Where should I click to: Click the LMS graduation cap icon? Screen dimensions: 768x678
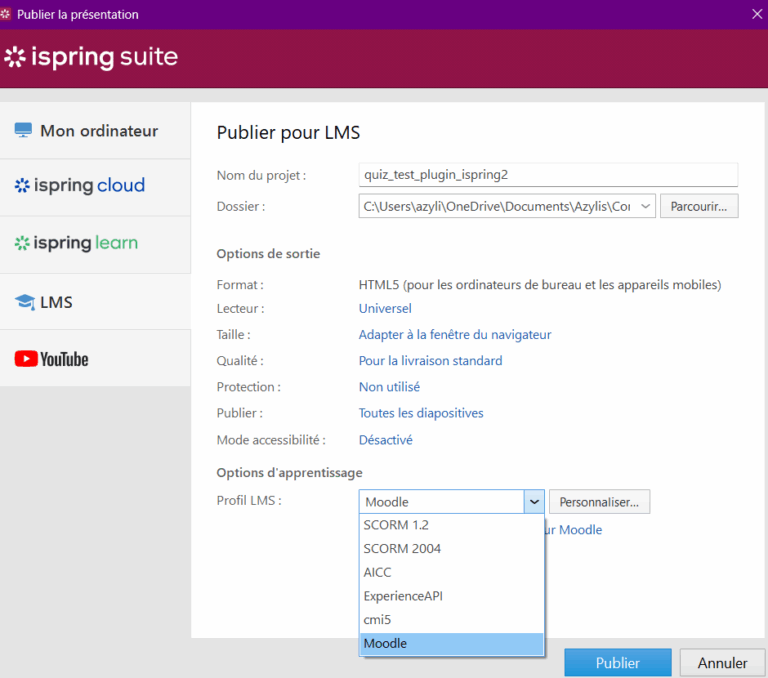24,302
